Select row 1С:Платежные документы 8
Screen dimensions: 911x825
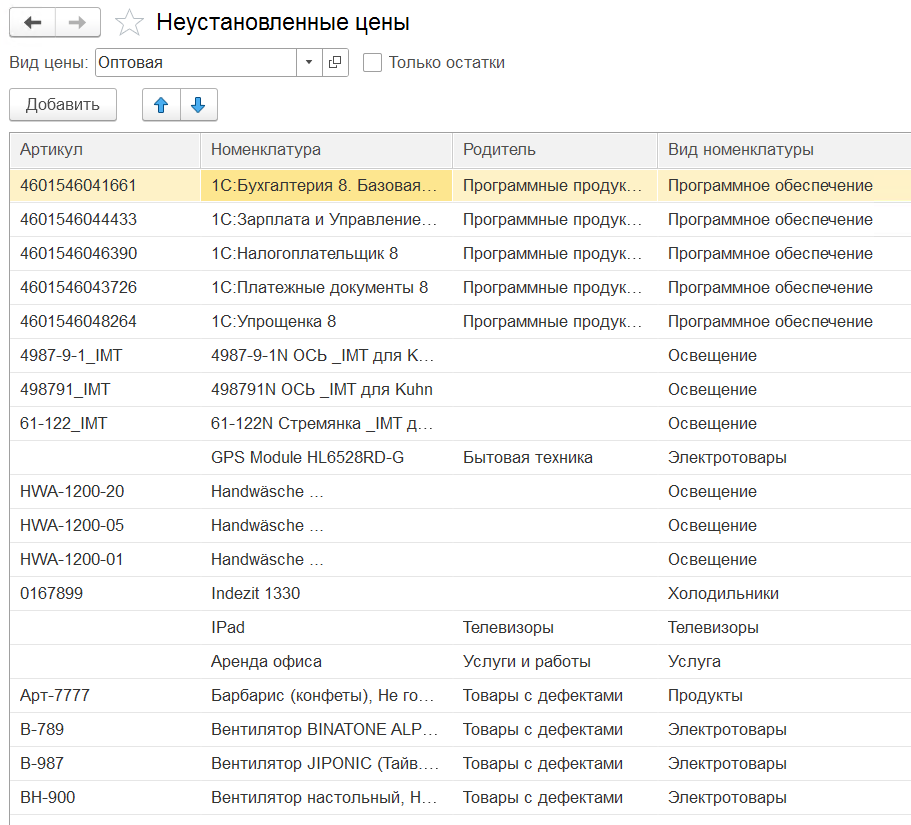pos(326,288)
